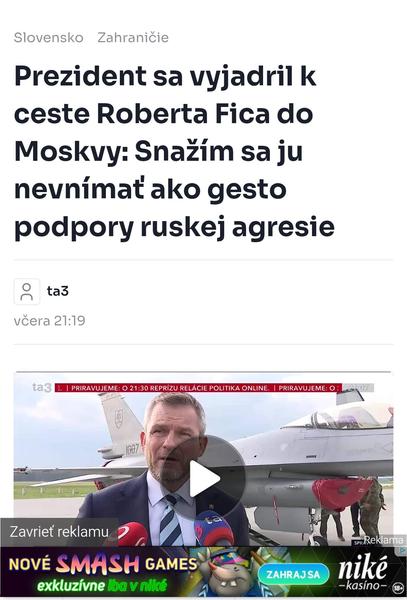407x600 pixels.
Task: Click the Reklama label on video
Action: point(383,540)
